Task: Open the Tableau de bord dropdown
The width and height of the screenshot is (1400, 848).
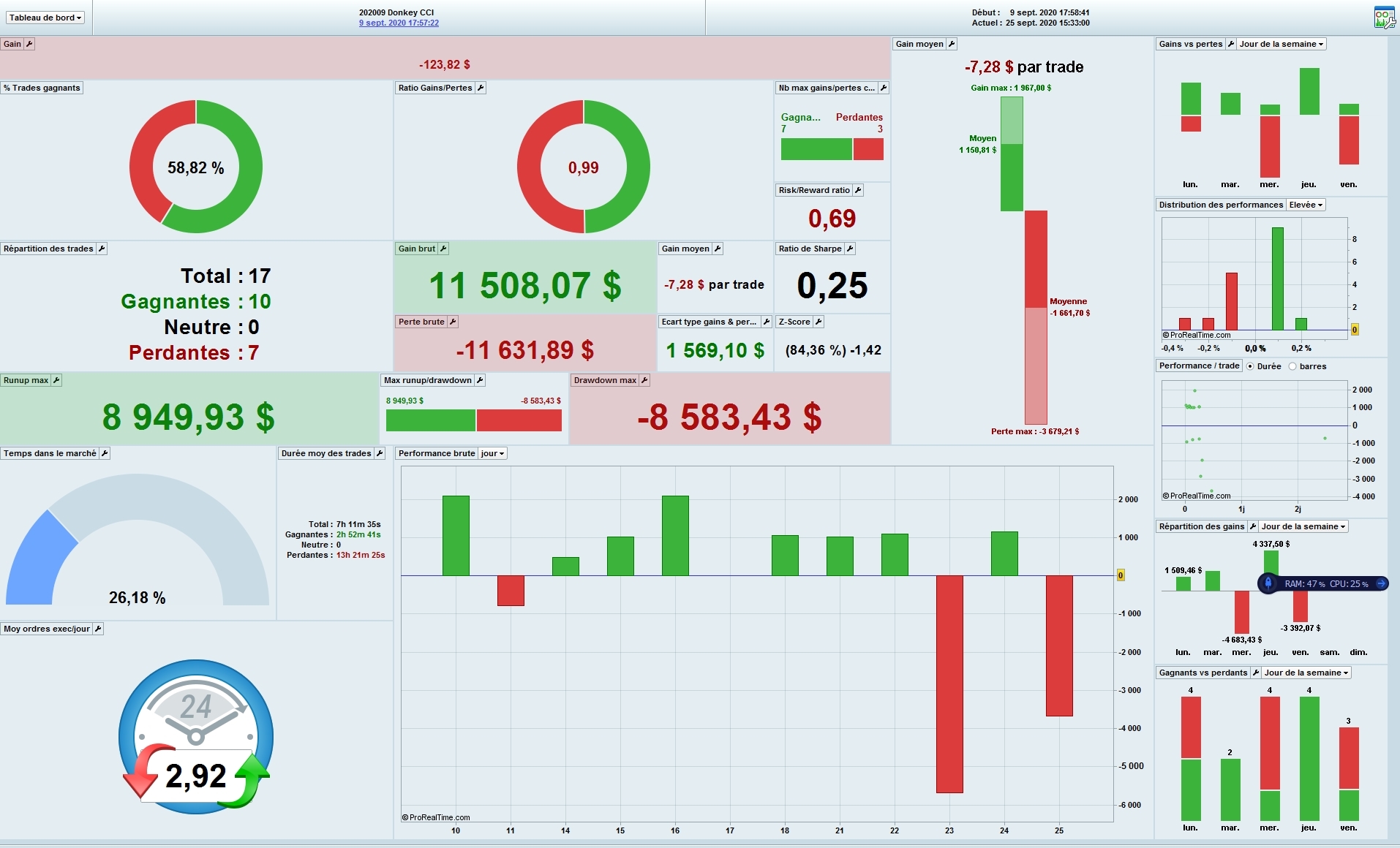Action: 45,18
